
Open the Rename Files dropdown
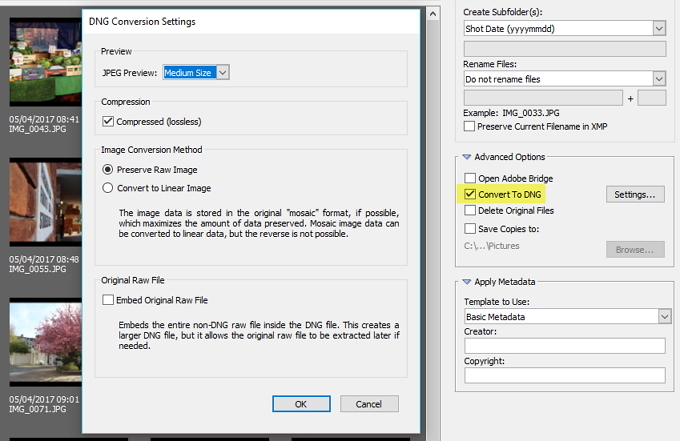(565, 79)
